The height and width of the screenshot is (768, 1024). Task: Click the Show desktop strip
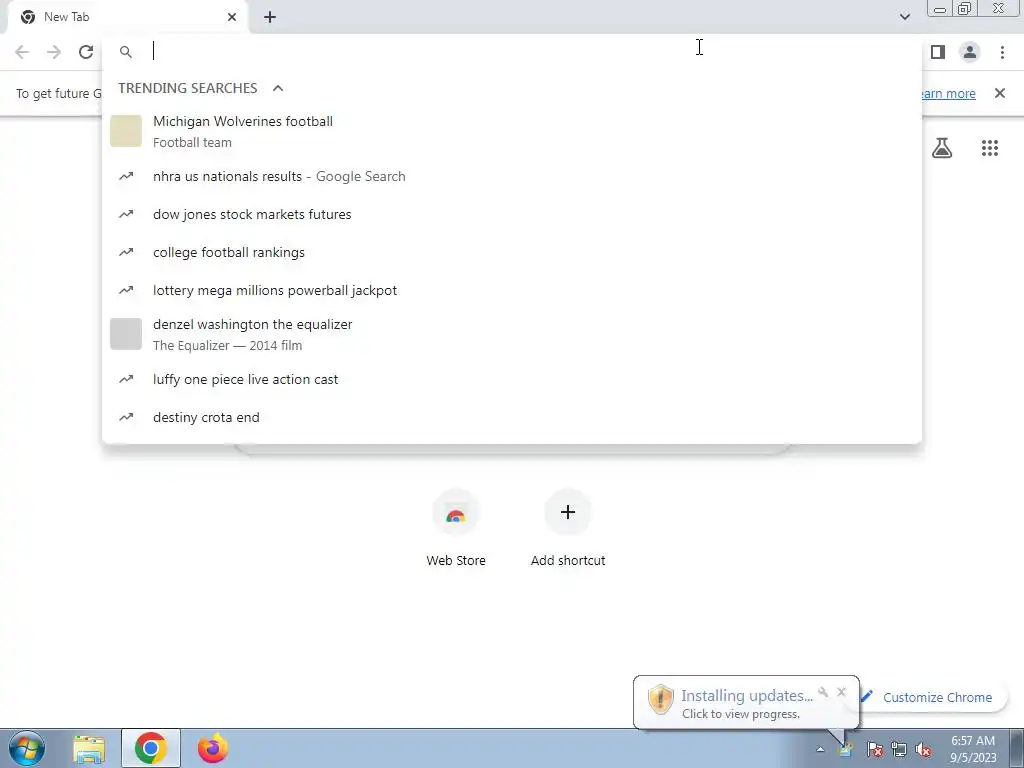[1016, 748]
